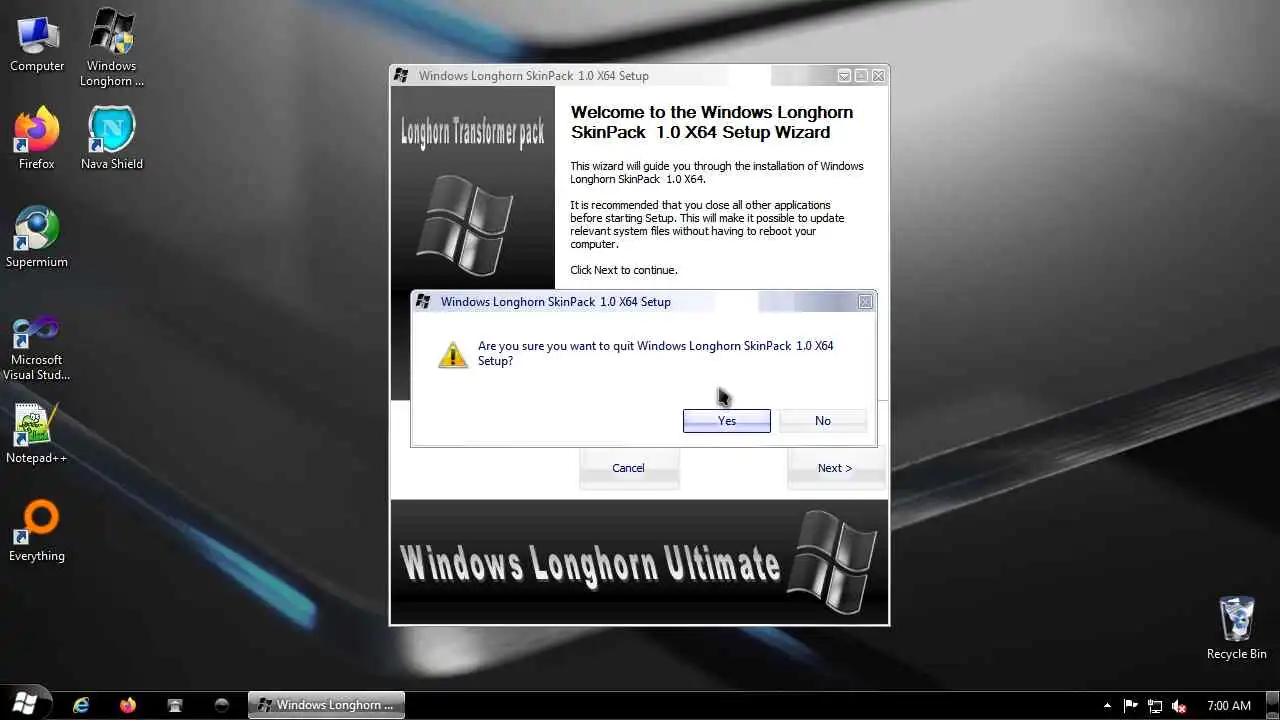Click the 7:00 AM clock
1280x720 pixels.
tap(1229, 706)
